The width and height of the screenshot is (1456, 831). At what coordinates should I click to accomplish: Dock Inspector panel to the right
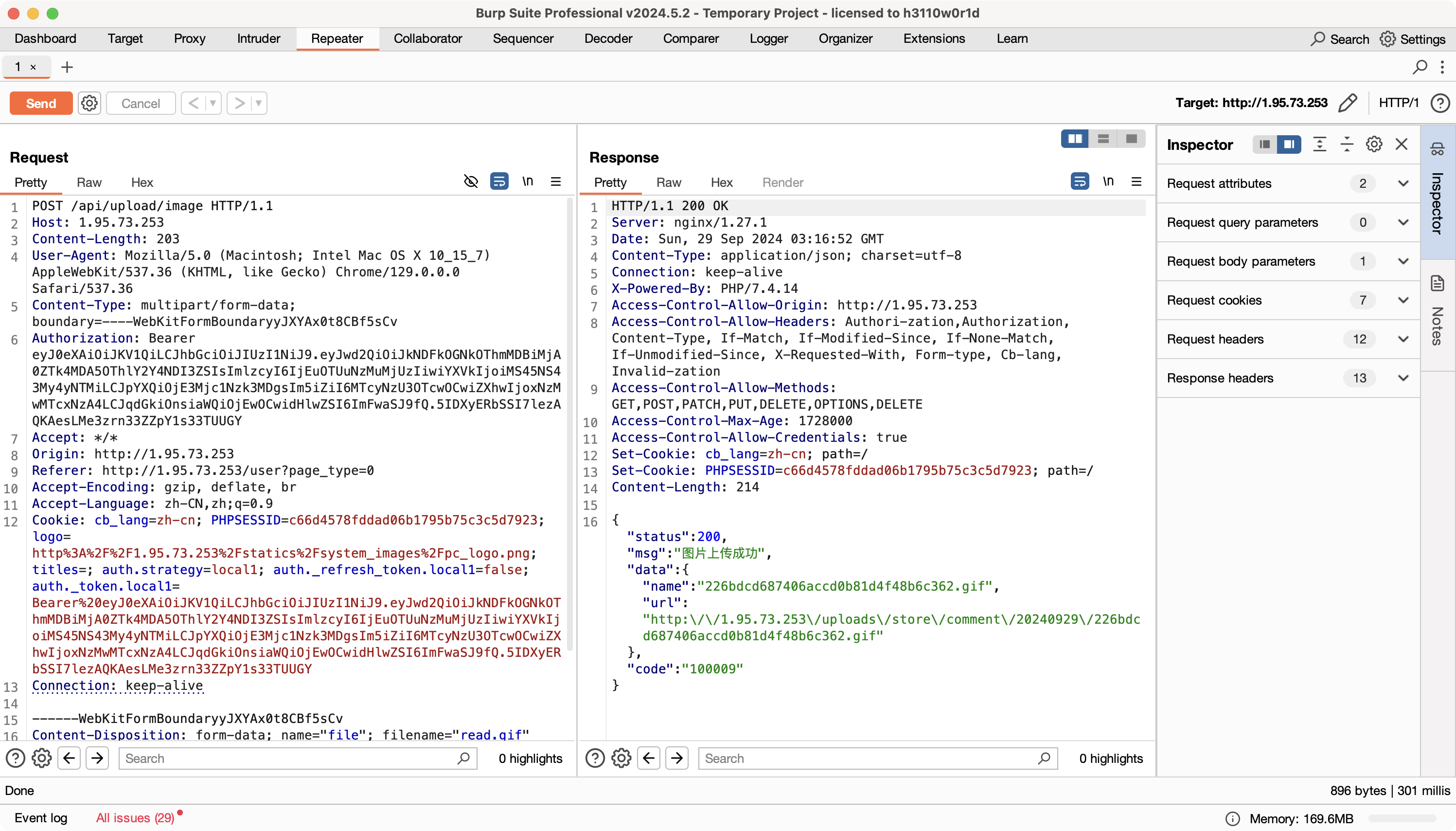[x=1289, y=145]
